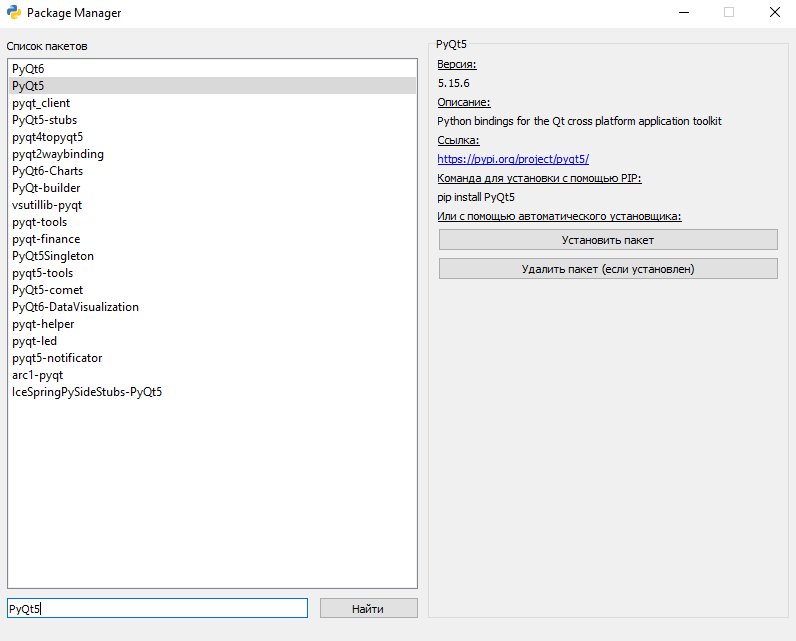
Task: Pick pyqt-led from the list
Action: (212, 341)
